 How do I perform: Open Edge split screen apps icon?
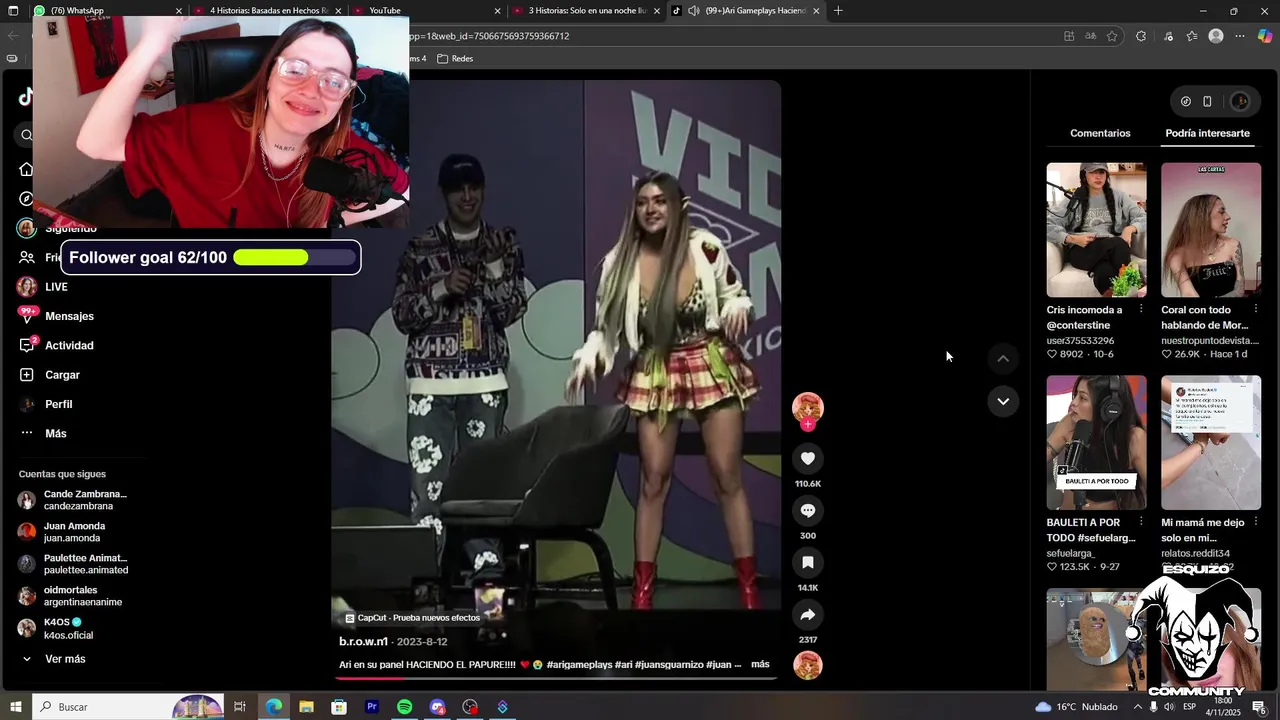point(1069,36)
